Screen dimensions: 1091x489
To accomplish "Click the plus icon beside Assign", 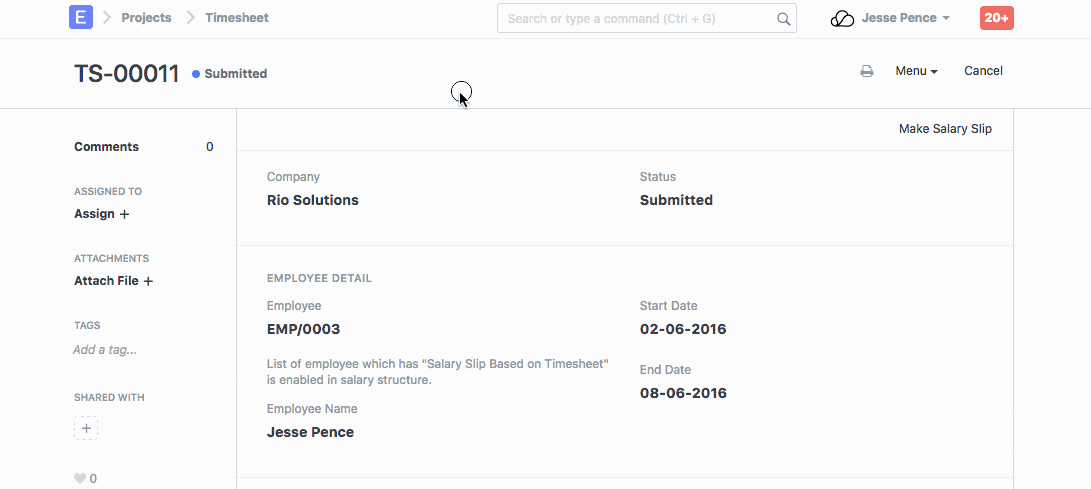I will coord(125,214).
